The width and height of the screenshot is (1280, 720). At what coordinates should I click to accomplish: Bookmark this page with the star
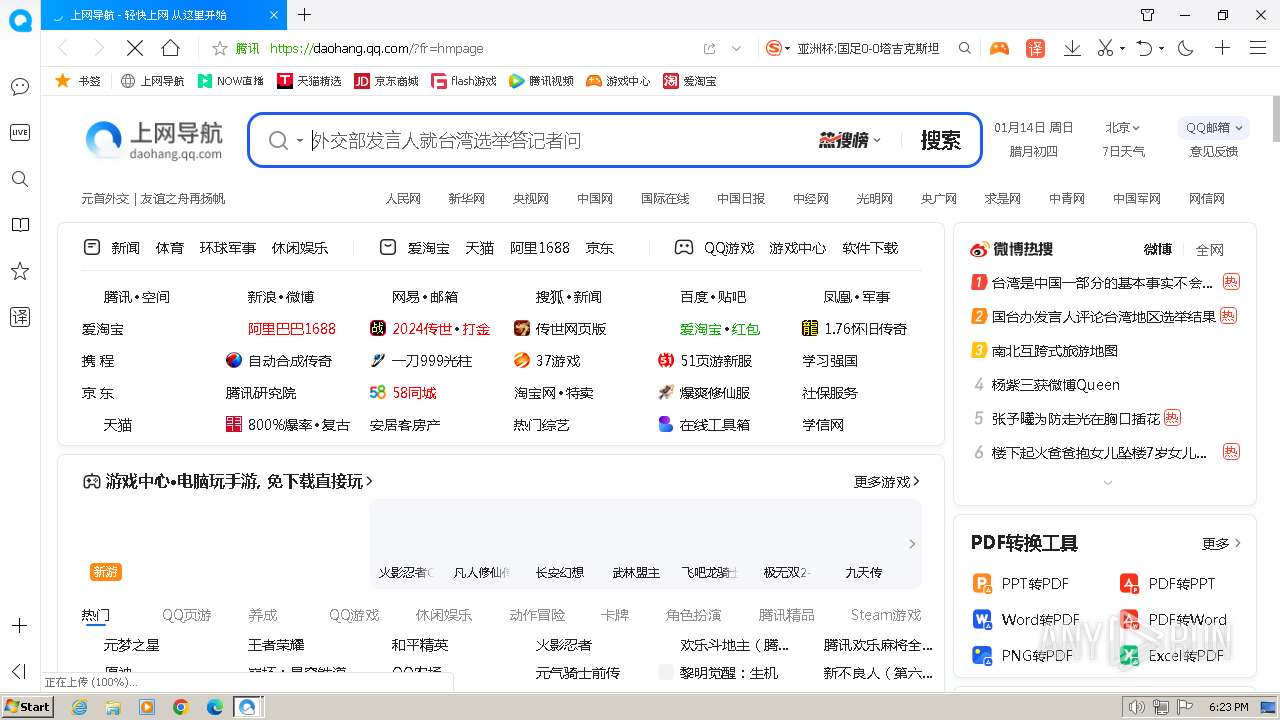click(x=220, y=48)
